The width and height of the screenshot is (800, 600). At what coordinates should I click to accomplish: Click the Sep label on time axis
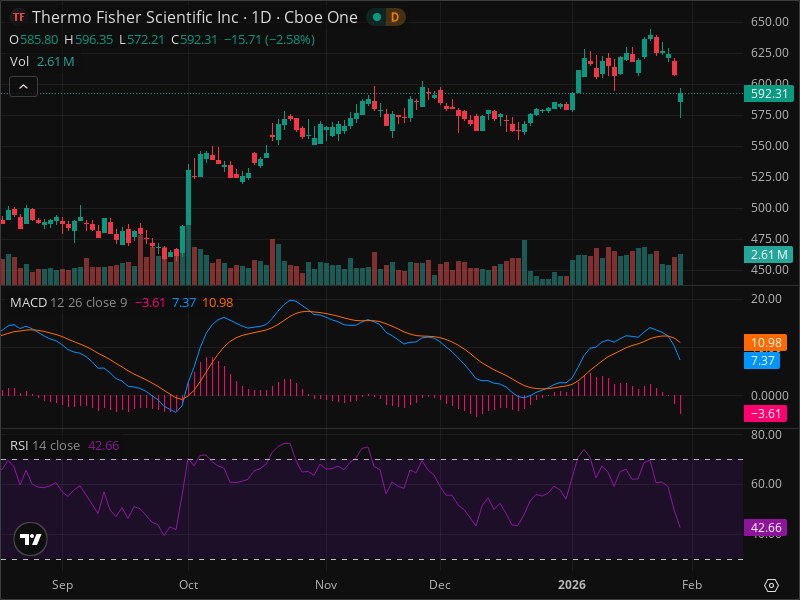pos(62,585)
